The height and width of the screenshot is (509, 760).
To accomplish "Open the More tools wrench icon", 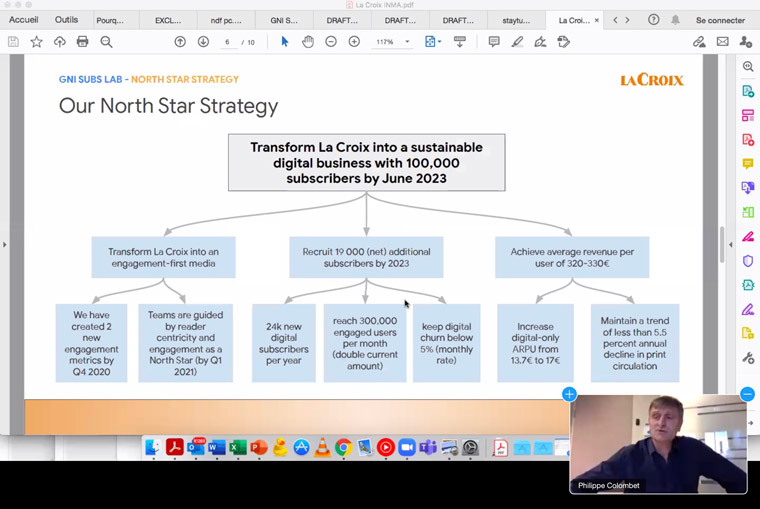I will point(748,358).
